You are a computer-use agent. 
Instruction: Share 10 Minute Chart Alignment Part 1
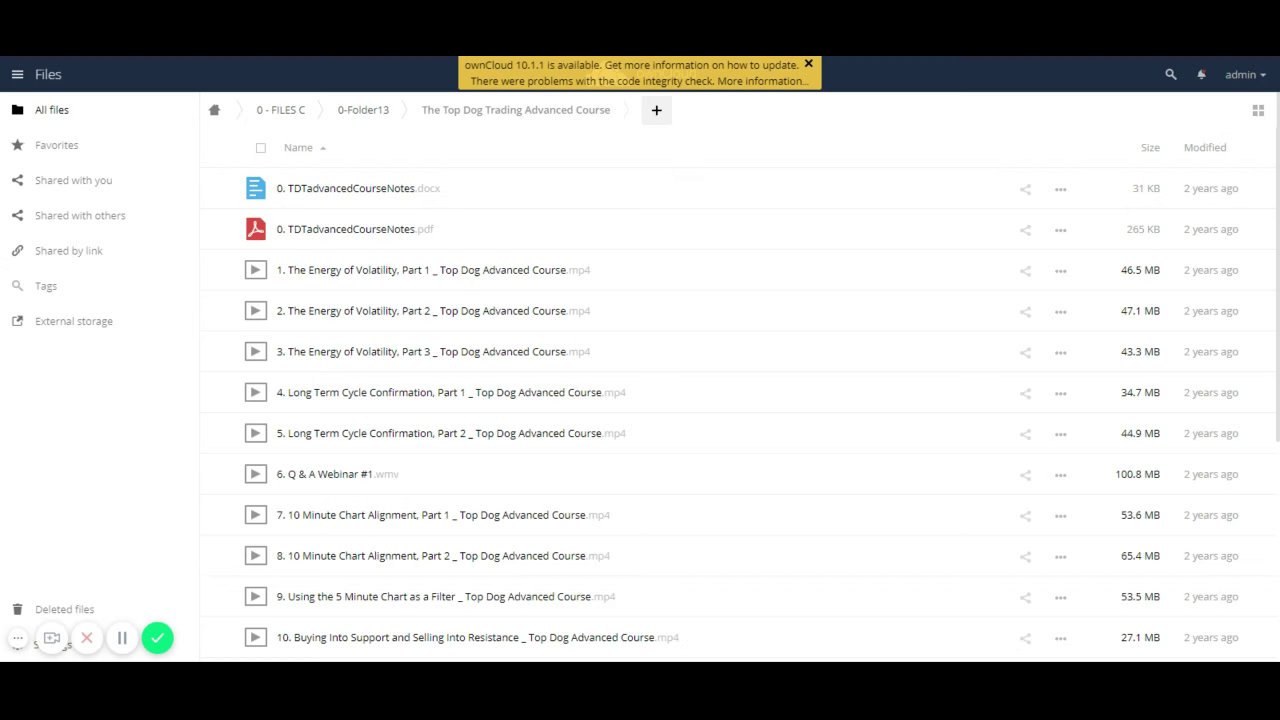pos(1025,516)
